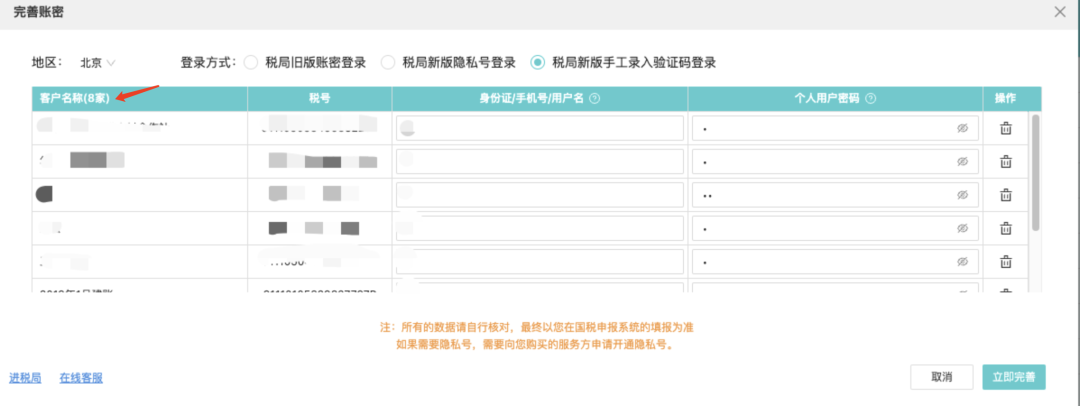This screenshot has height=406, width=1080.
Task: Expand the 北京 region dropdown
Action: tap(98, 63)
